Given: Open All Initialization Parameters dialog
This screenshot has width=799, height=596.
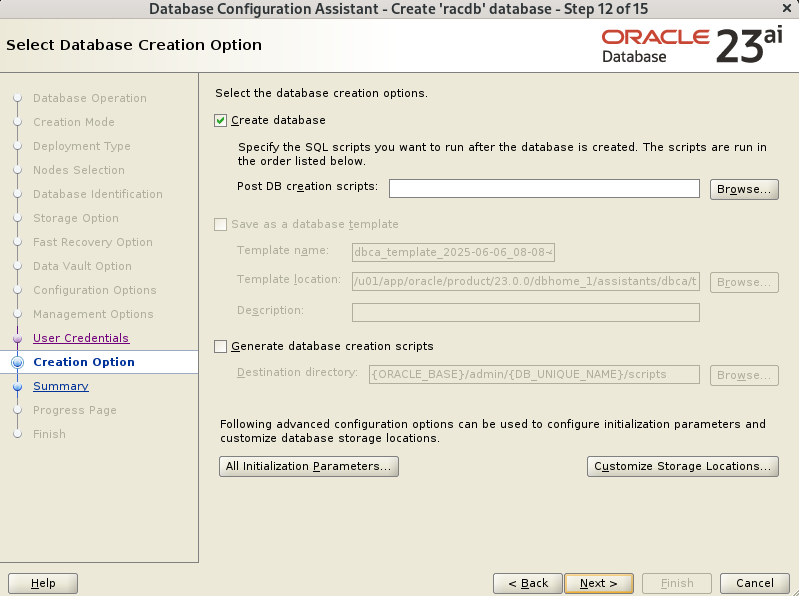Looking at the screenshot, I should (309, 467).
